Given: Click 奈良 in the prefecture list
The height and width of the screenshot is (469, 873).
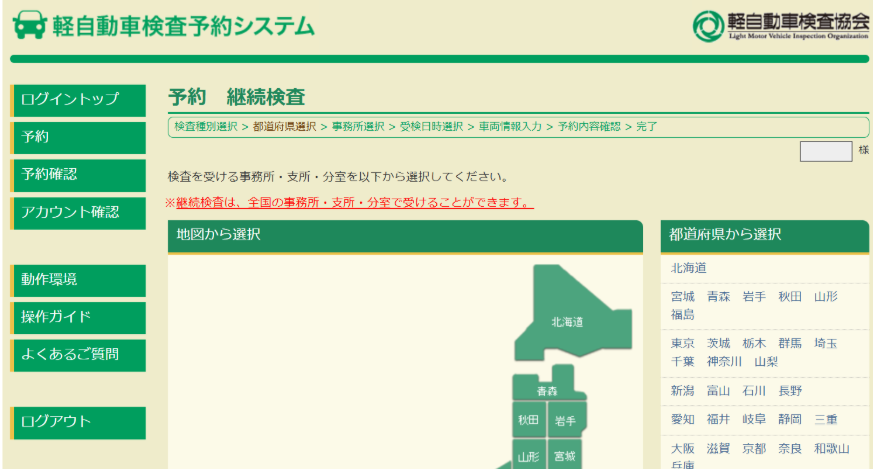Looking at the screenshot, I should pos(790,448).
